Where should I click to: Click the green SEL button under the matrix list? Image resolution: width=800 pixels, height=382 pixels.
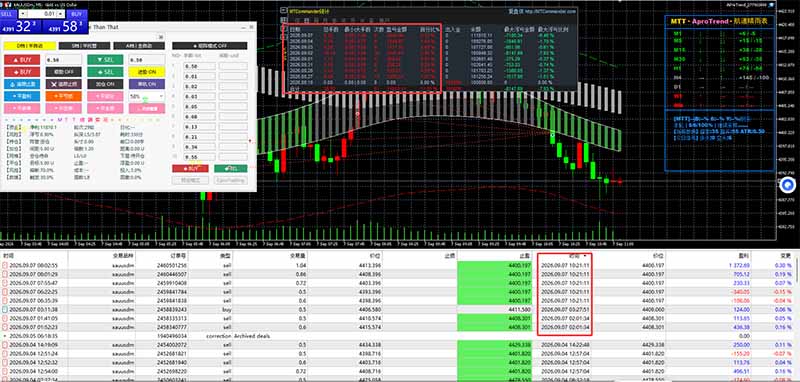[x=231, y=168]
